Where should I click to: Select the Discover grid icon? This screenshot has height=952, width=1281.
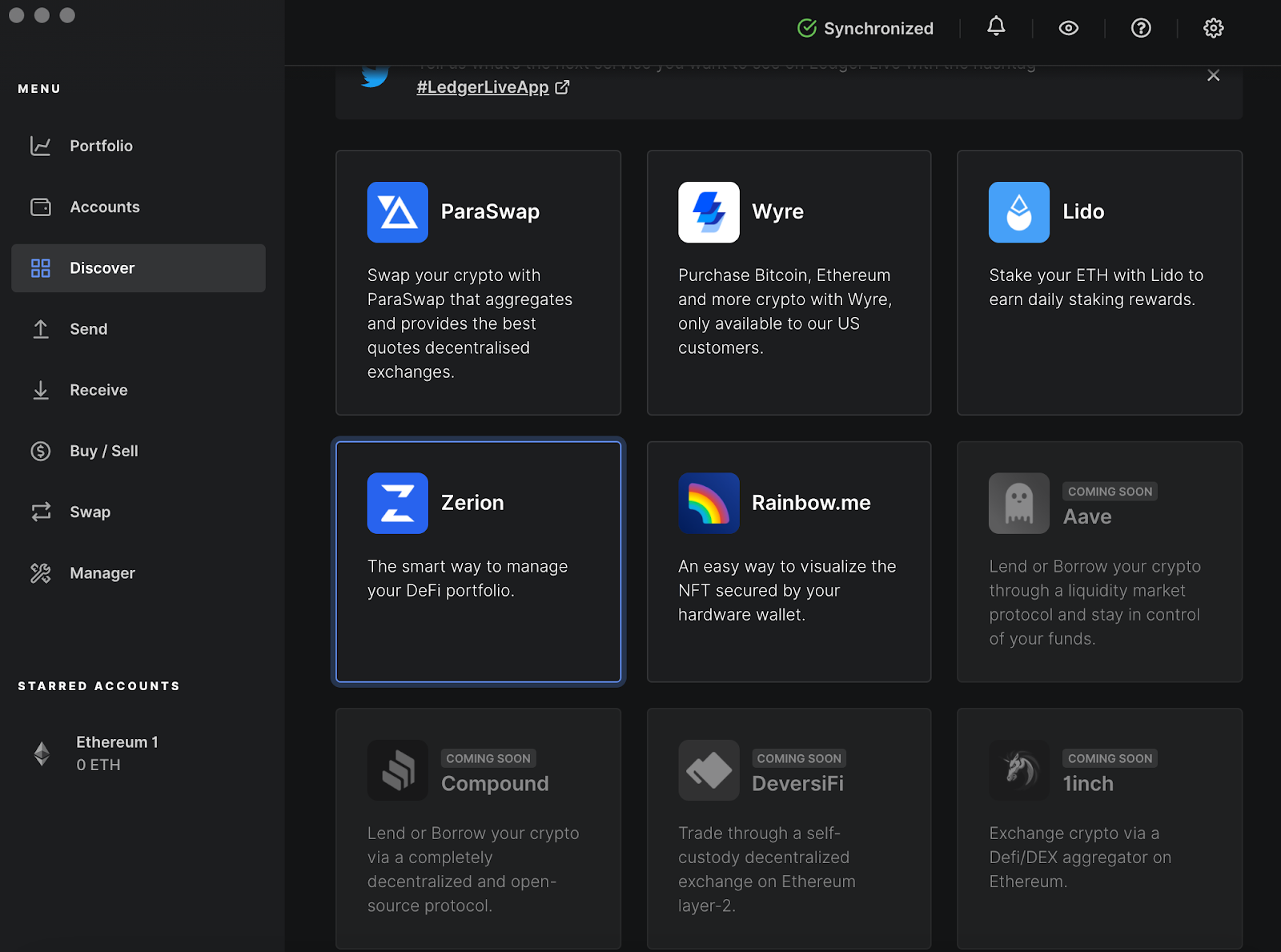41,268
